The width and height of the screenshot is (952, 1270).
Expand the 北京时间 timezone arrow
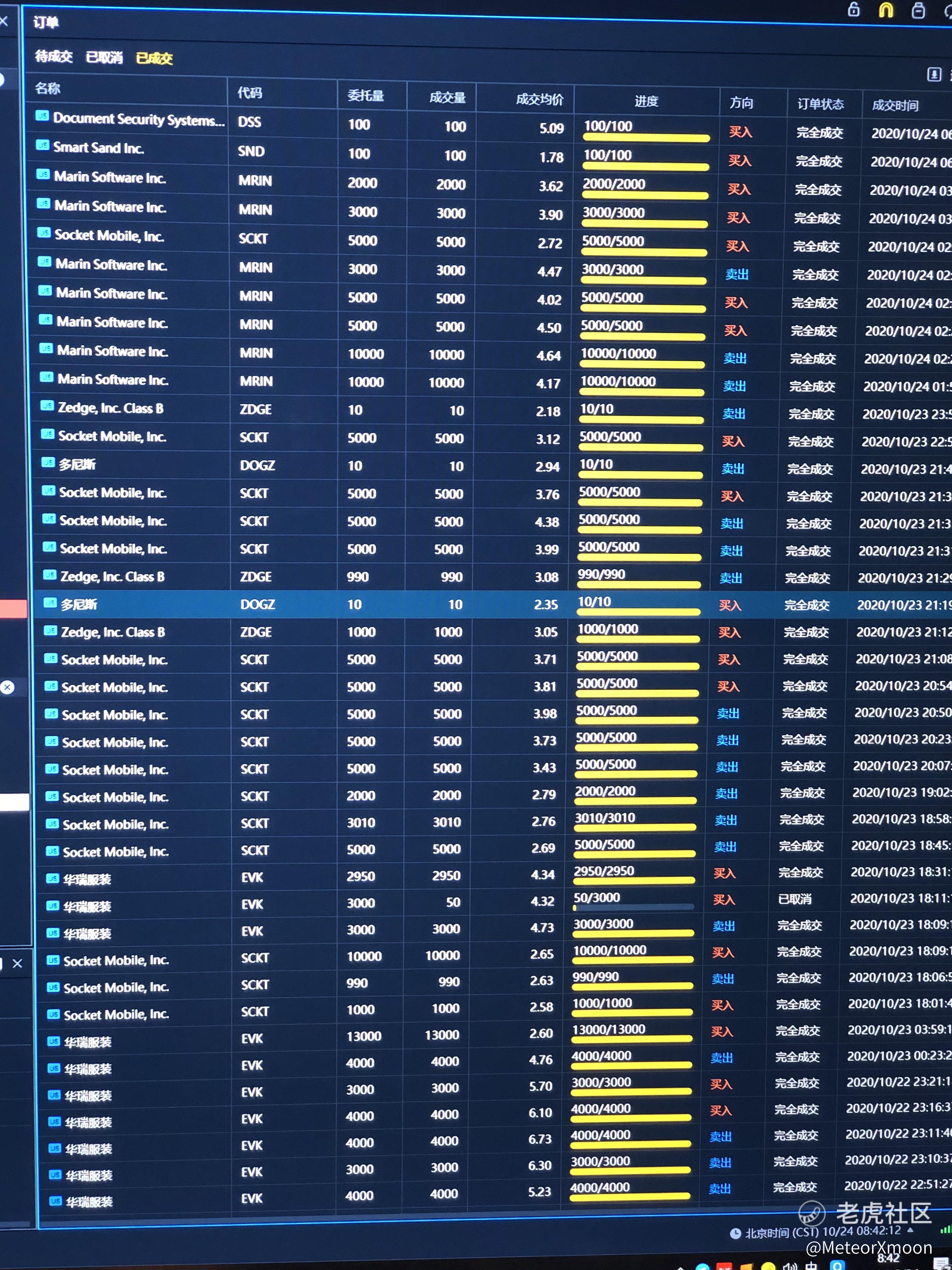(910, 1230)
